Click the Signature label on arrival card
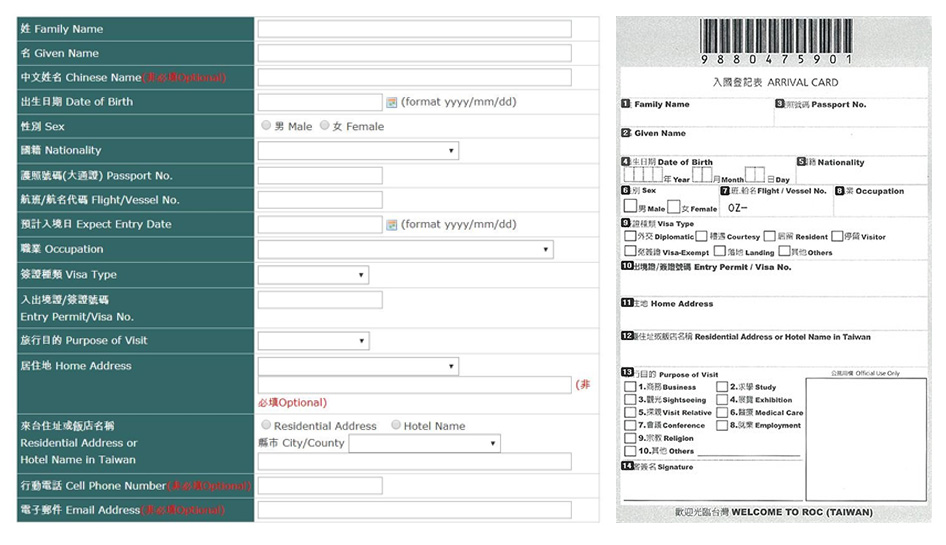The width and height of the screenshot is (946, 545). click(675, 467)
